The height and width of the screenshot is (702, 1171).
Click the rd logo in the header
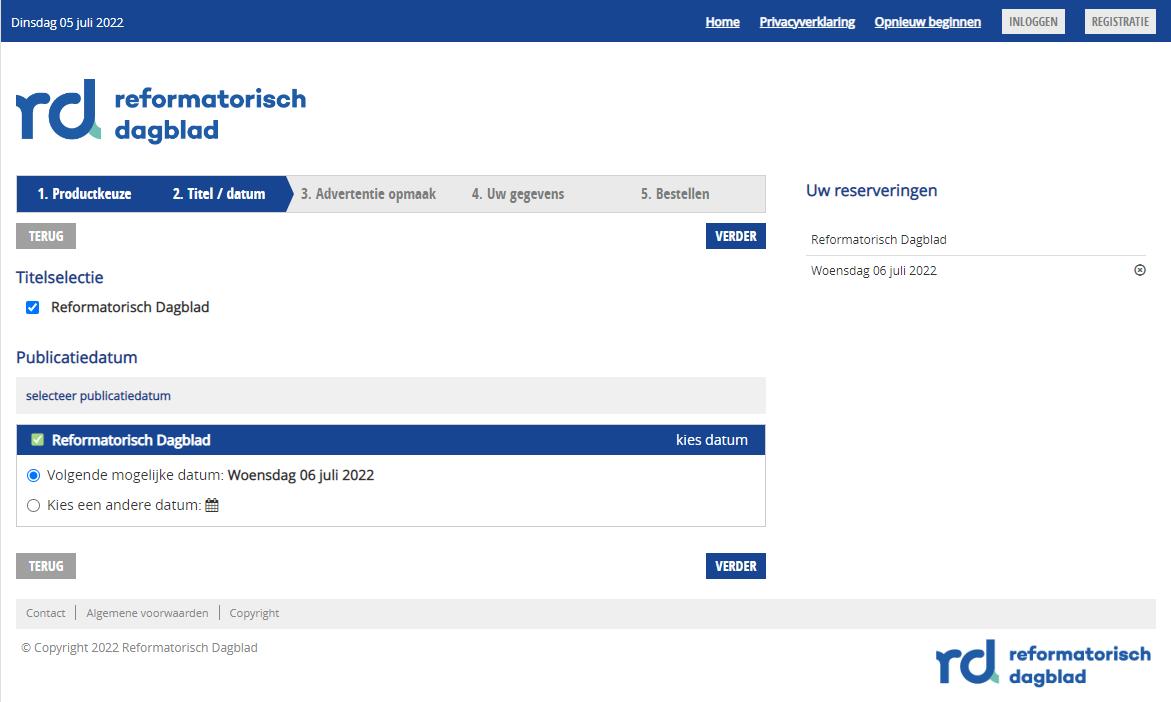161,111
